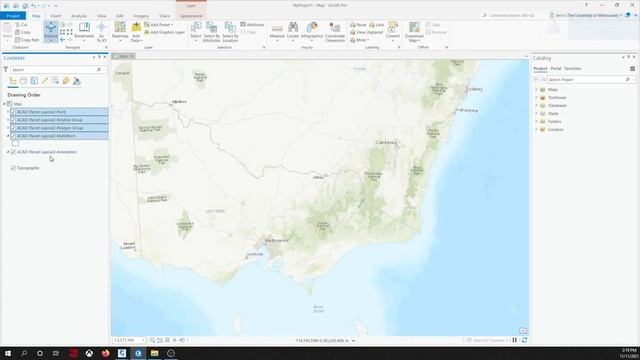This screenshot has width=640, height=360.
Task: Click View Unplaced labels
Action: point(367,32)
